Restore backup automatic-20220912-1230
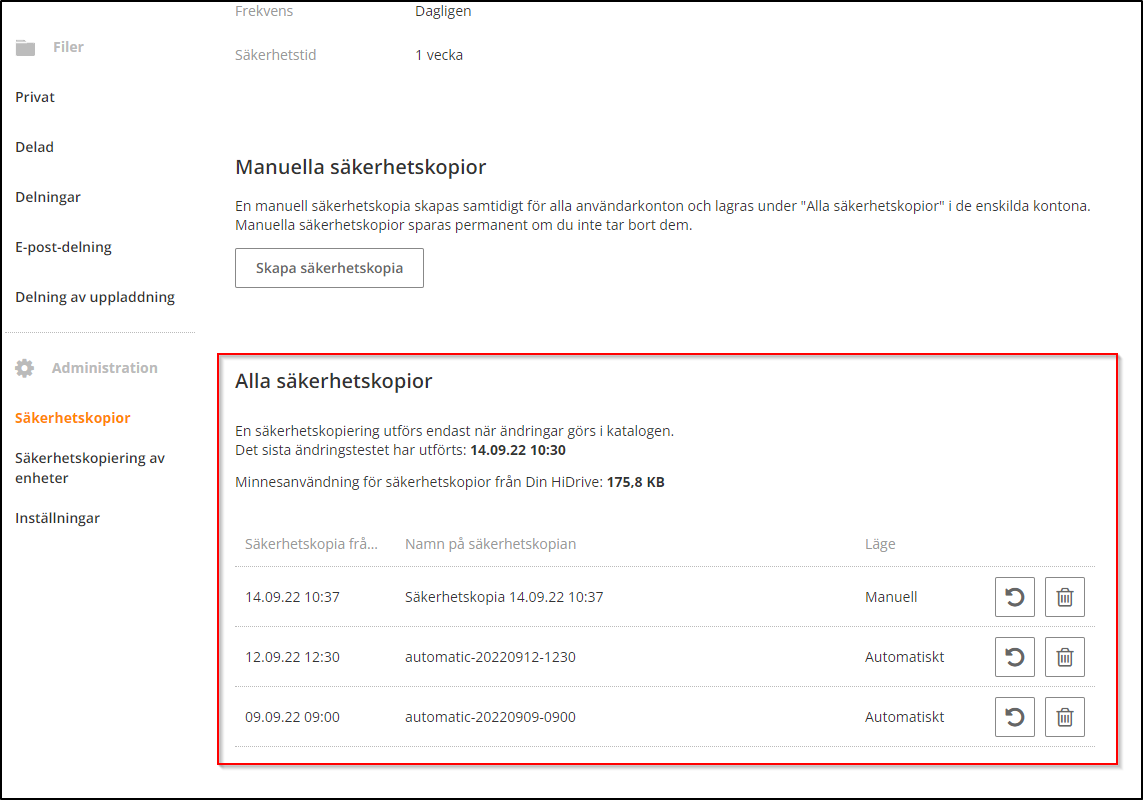The width and height of the screenshot is (1143, 800). [1014, 657]
